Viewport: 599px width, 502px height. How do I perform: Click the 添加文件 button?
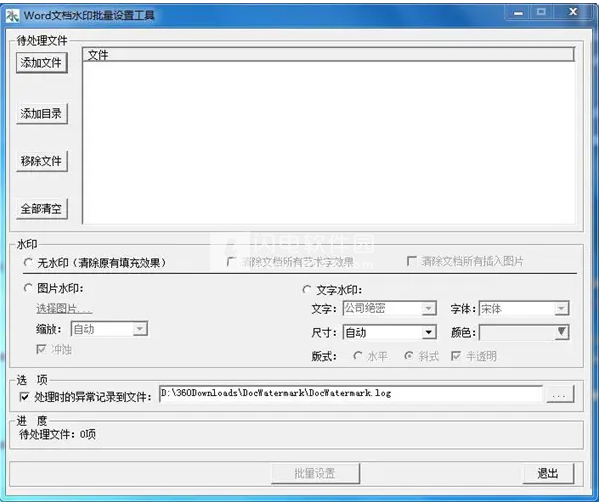(x=42, y=63)
